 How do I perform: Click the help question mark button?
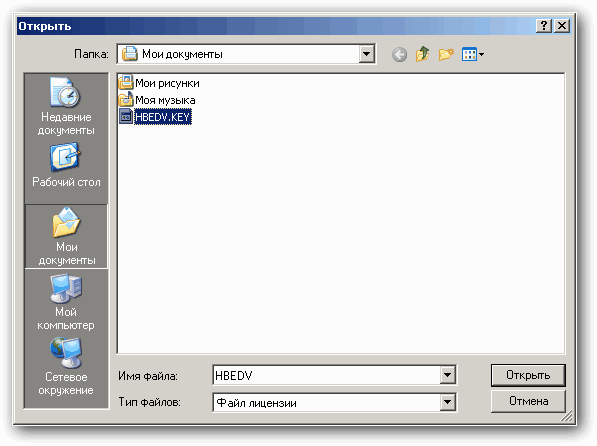(x=544, y=26)
